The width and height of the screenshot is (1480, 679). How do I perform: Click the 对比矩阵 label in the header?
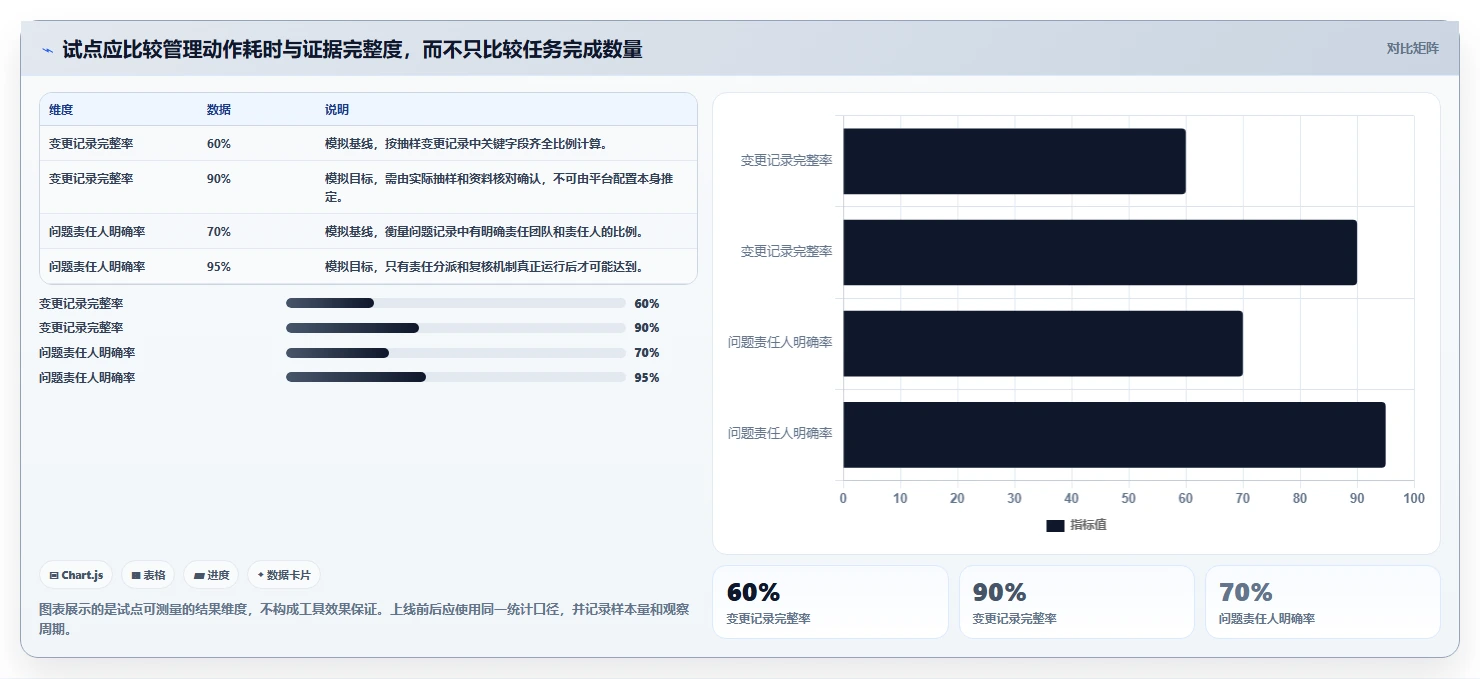coord(1413,49)
